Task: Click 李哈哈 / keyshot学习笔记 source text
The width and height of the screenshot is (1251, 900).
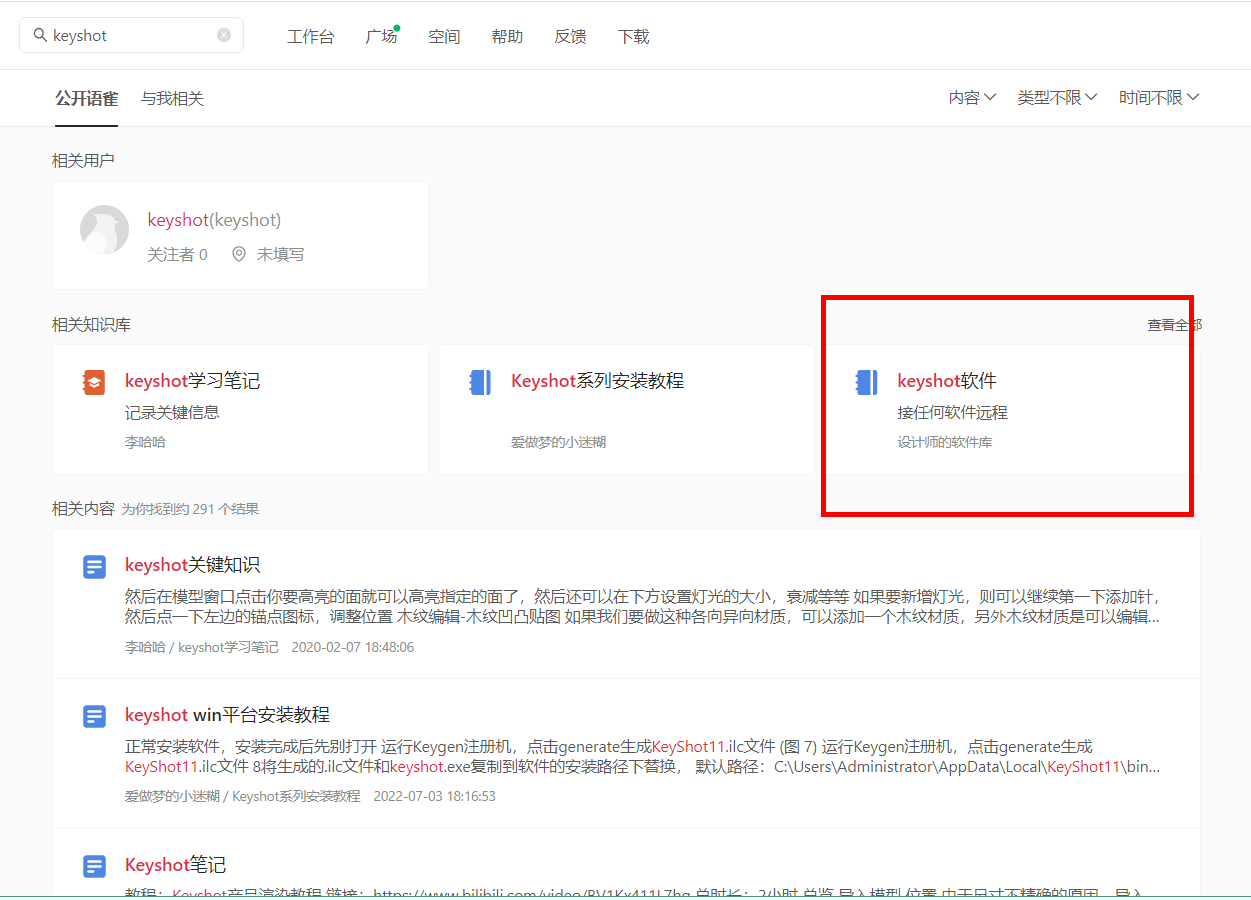Action: (x=202, y=647)
